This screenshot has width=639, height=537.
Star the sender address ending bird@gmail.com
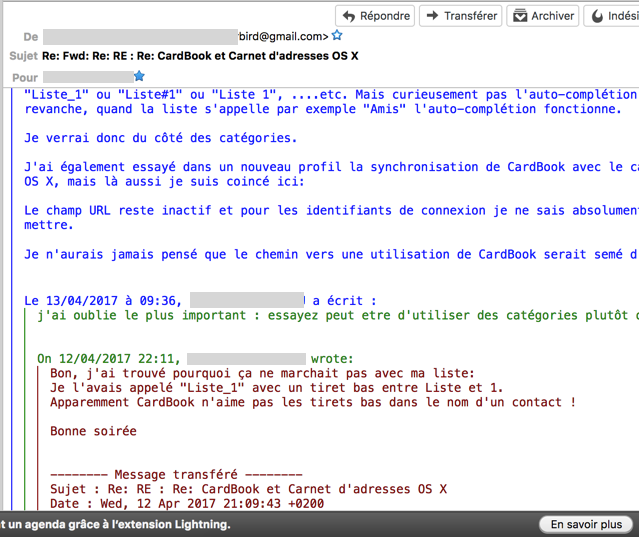click(x=337, y=35)
